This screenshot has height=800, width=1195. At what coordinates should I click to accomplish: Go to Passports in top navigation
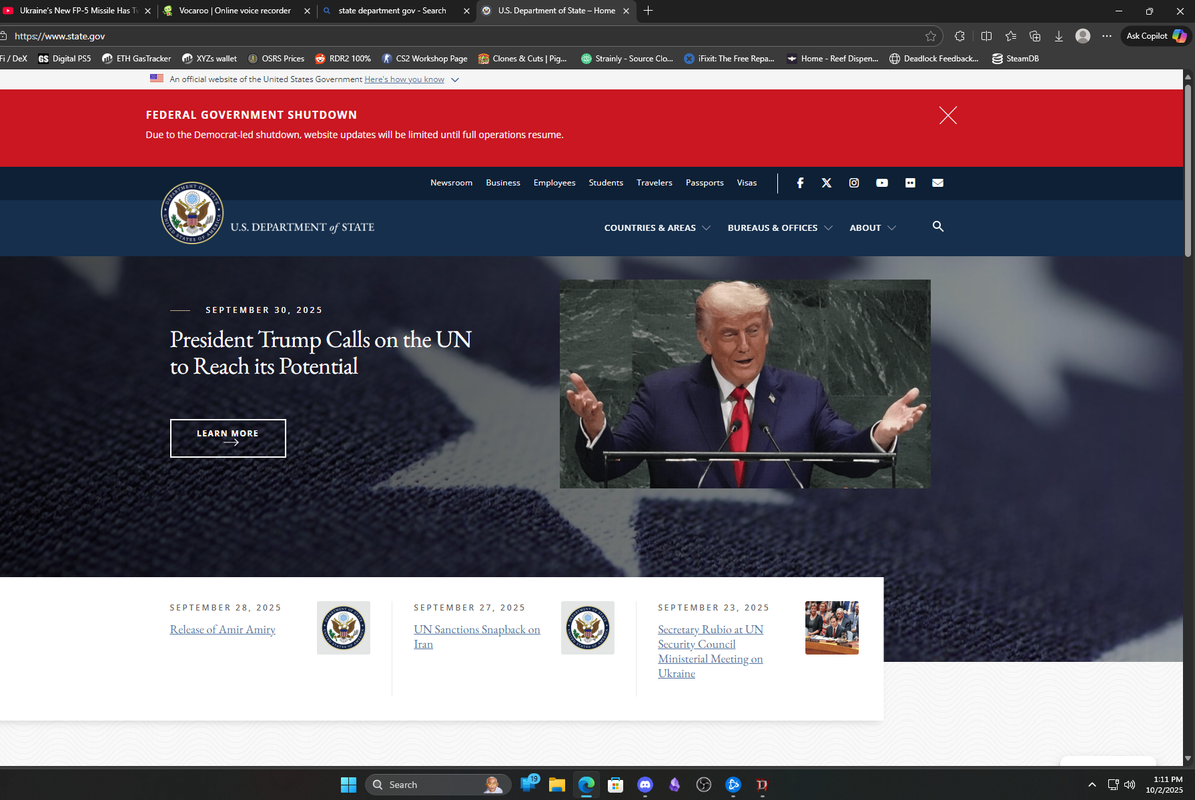[704, 183]
